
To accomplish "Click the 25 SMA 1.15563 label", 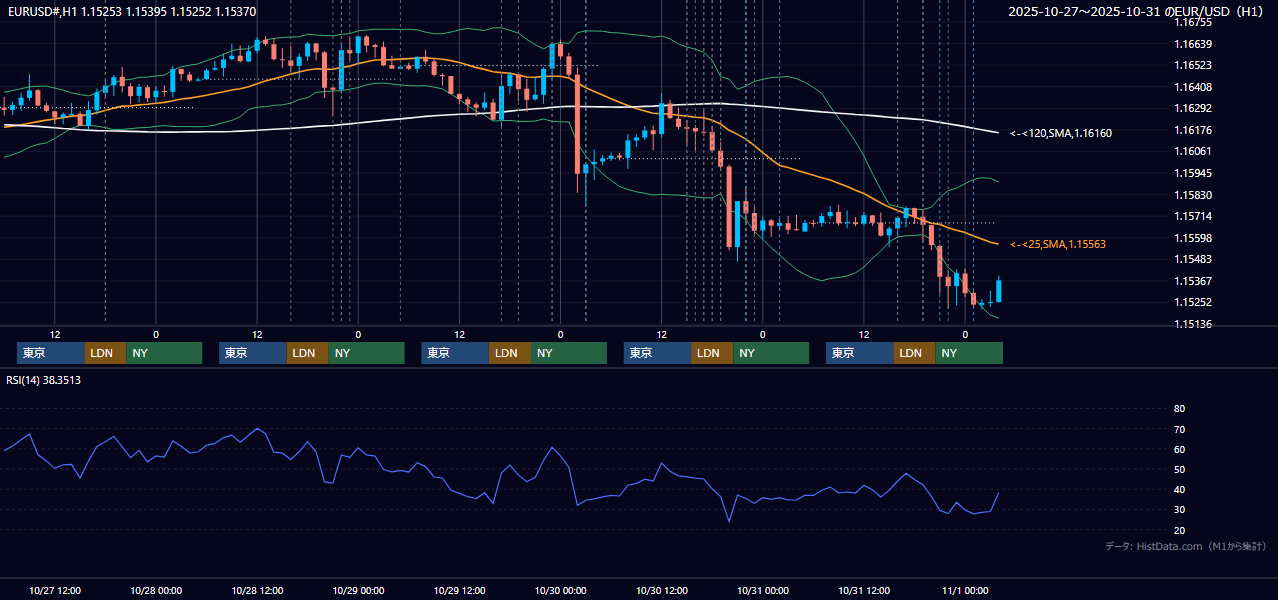I will pyautogui.click(x=1058, y=244).
